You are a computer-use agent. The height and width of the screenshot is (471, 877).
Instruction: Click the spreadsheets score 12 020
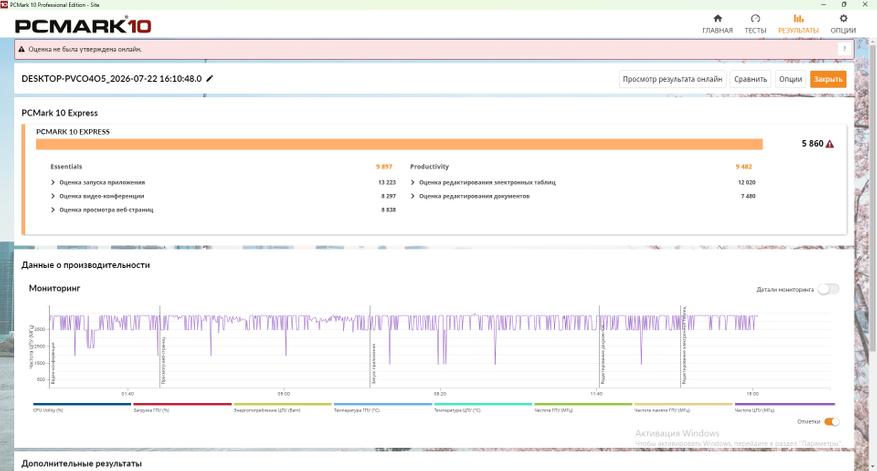[x=747, y=182]
